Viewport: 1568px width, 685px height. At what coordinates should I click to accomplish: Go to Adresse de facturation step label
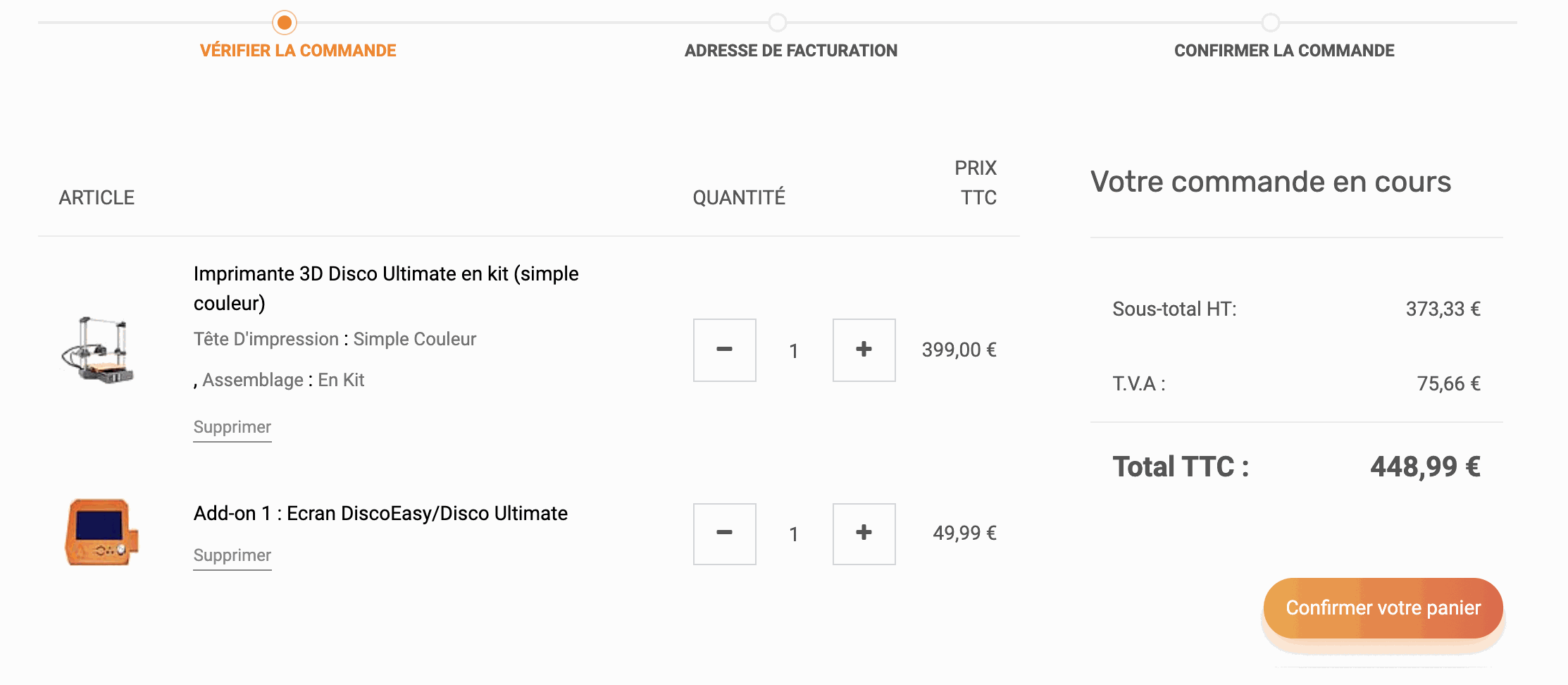pyautogui.click(x=791, y=51)
